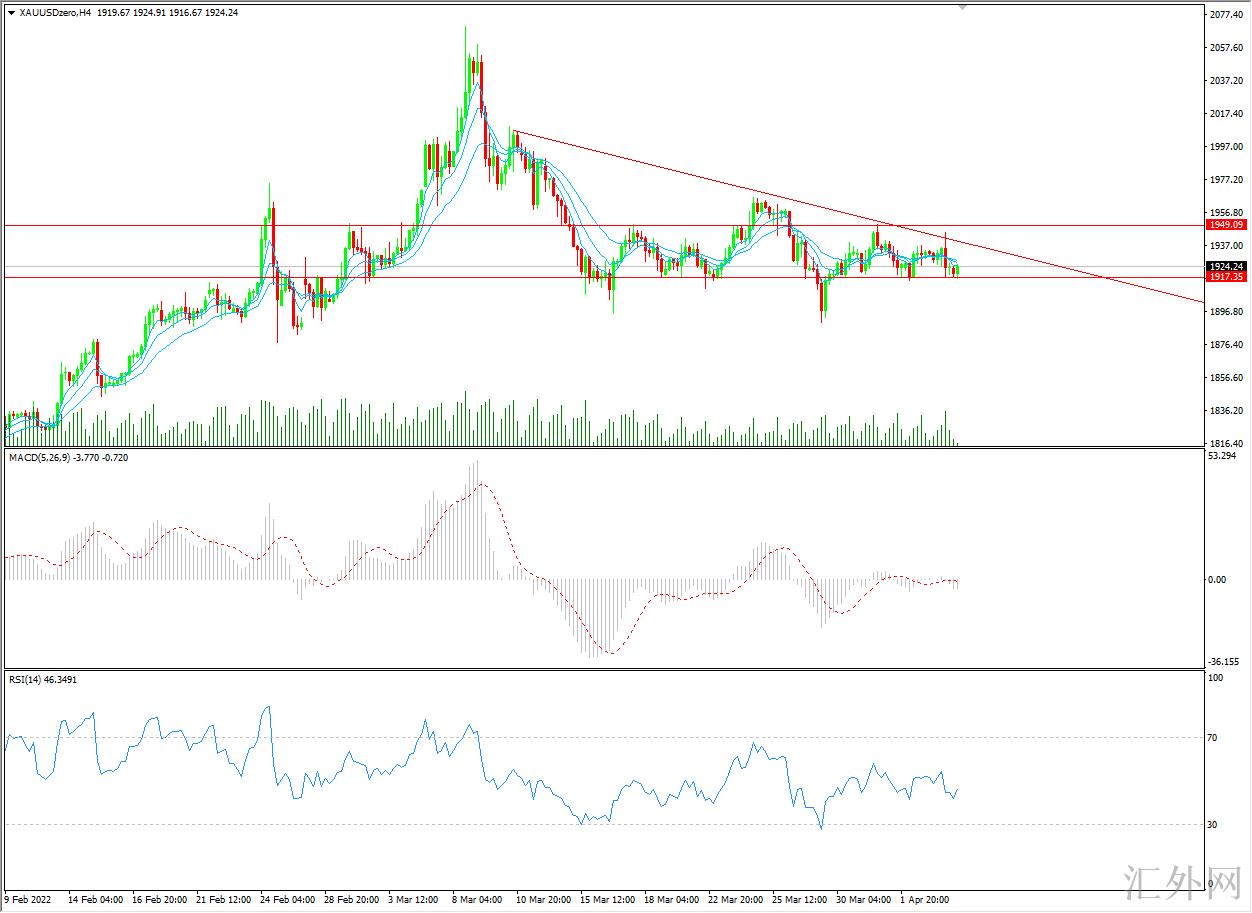Click the -36.155 MACD scale value
The width and height of the screenshot is (1252, 913).
pyautogui.click(x=1223, y=661)
